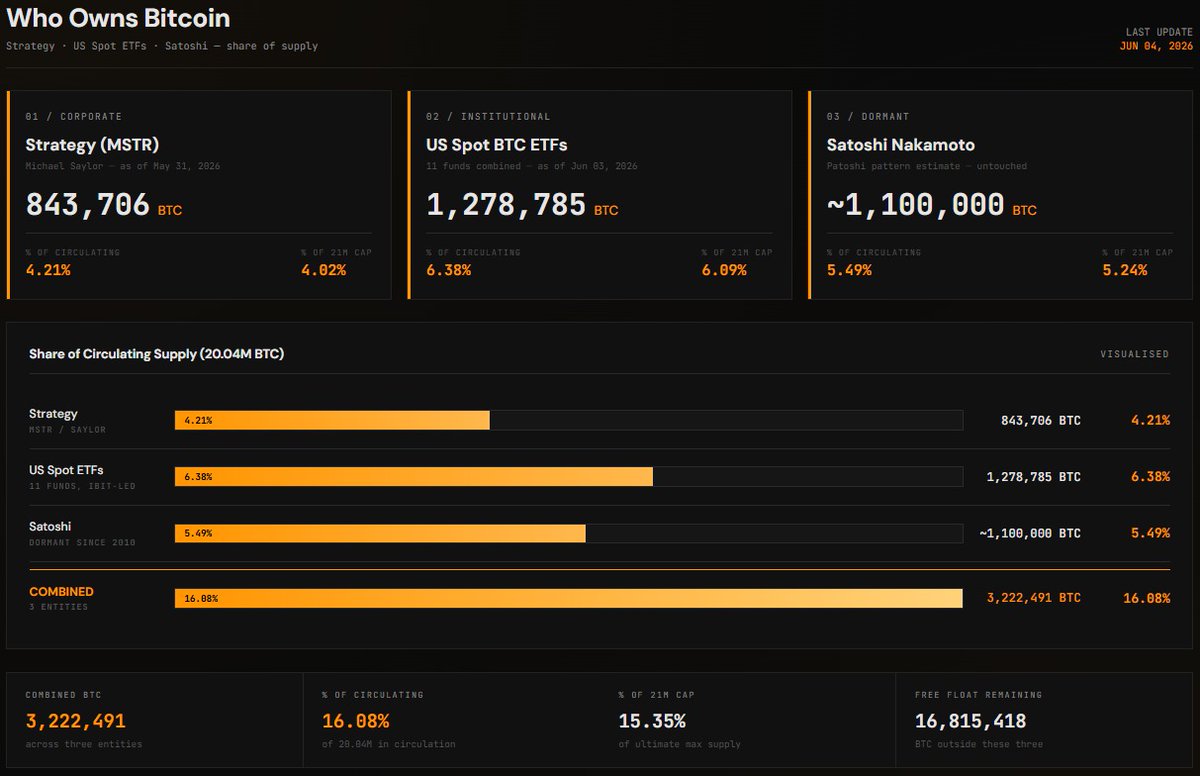Click the Satoshi 5.49% bar

(x=568, y=533)
